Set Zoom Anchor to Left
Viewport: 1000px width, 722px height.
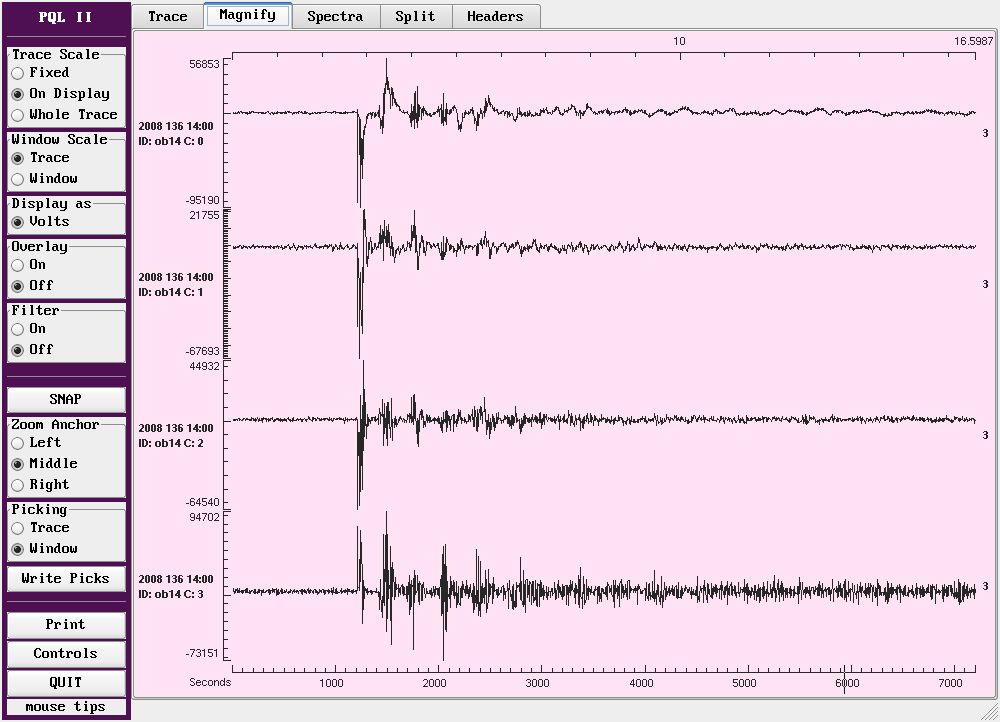coord(18,443)
